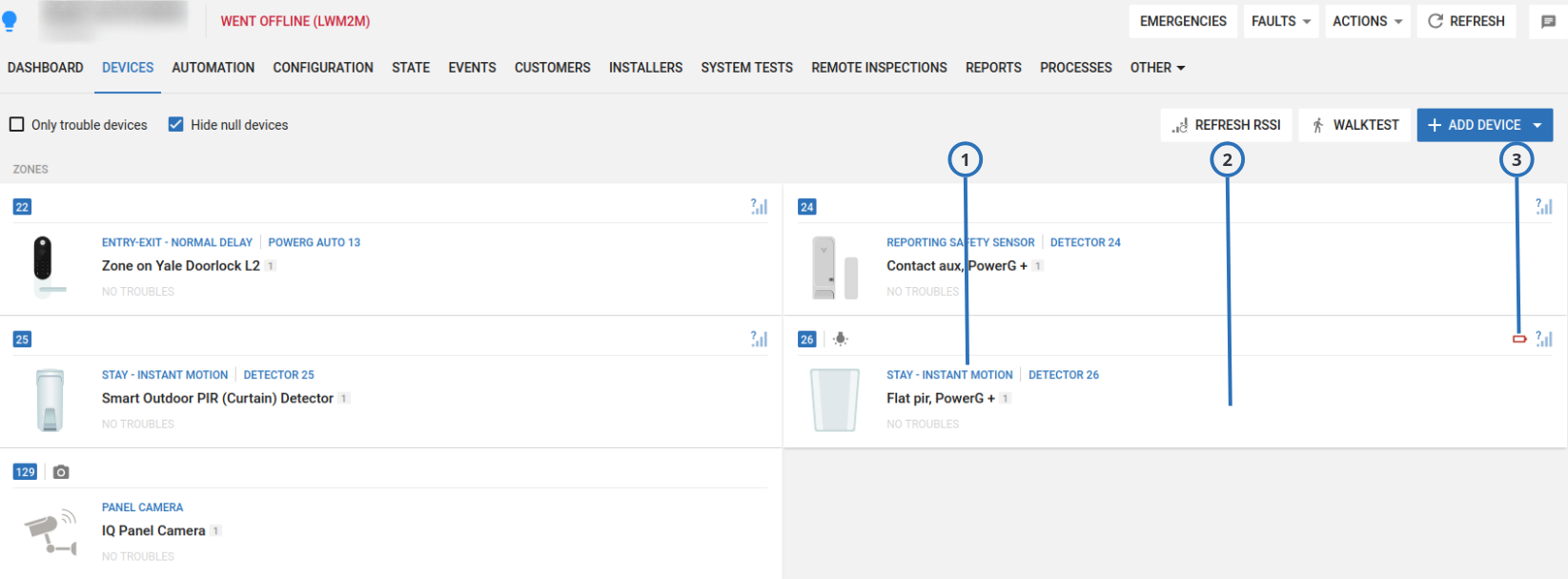Open the chat messages icon at top right

coord(1548,22)
